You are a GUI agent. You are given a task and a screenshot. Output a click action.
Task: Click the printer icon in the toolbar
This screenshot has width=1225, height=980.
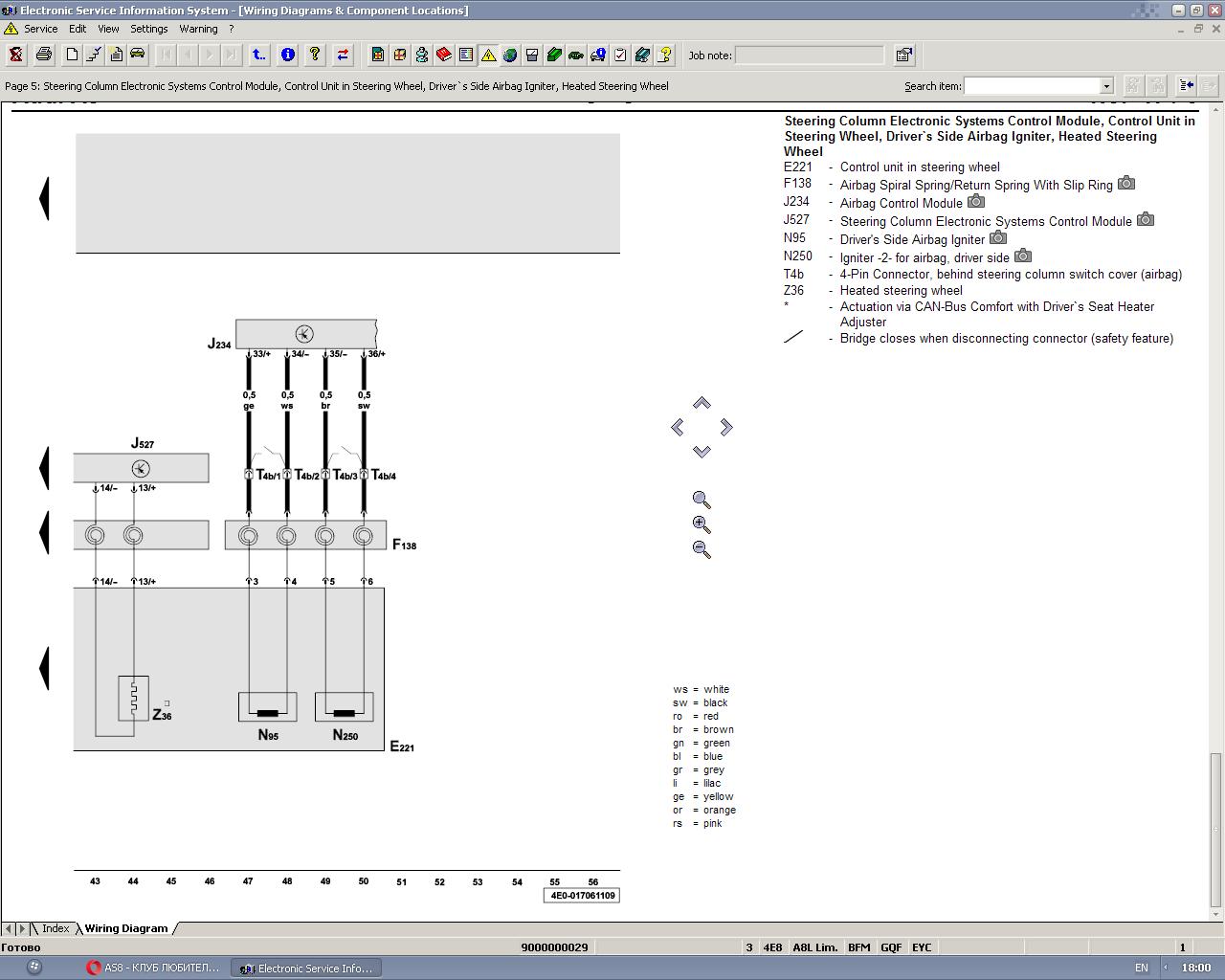(x=43, y=55)
